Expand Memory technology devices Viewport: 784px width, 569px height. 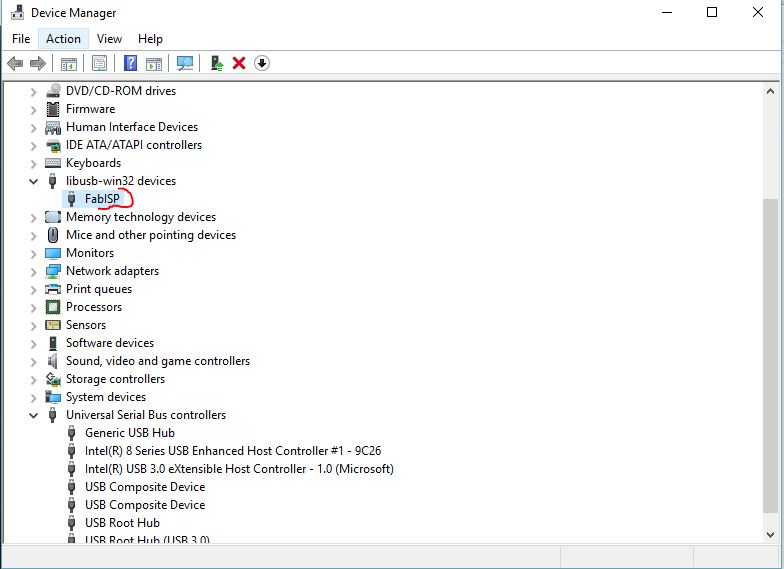tap(34, 218)
